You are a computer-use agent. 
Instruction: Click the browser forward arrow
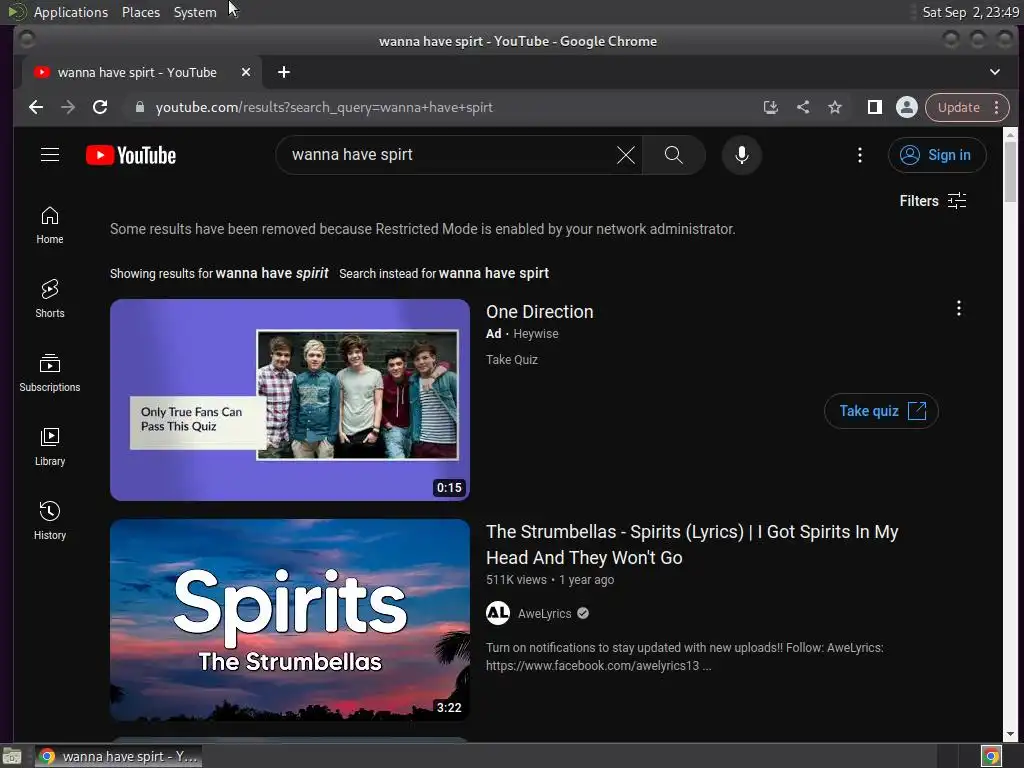(68, 107)
